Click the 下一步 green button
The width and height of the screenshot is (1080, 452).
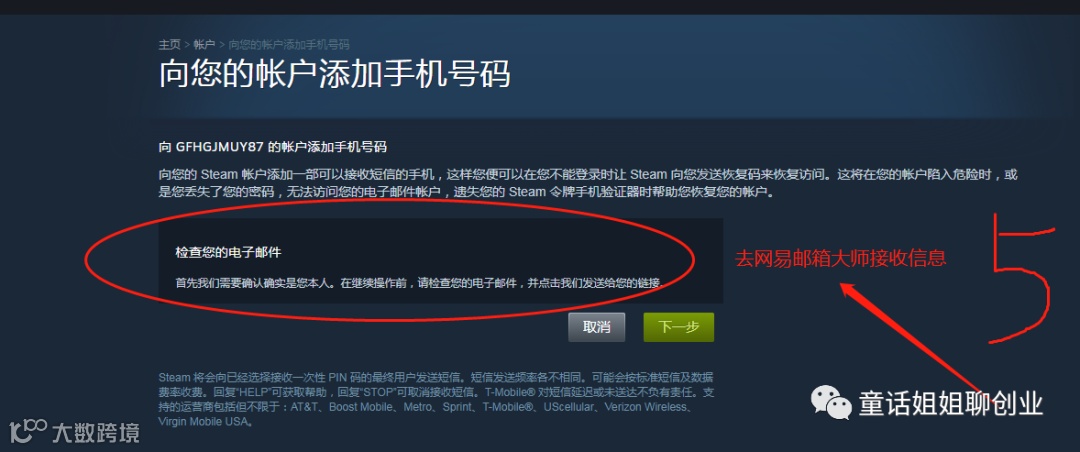point(678,327)
